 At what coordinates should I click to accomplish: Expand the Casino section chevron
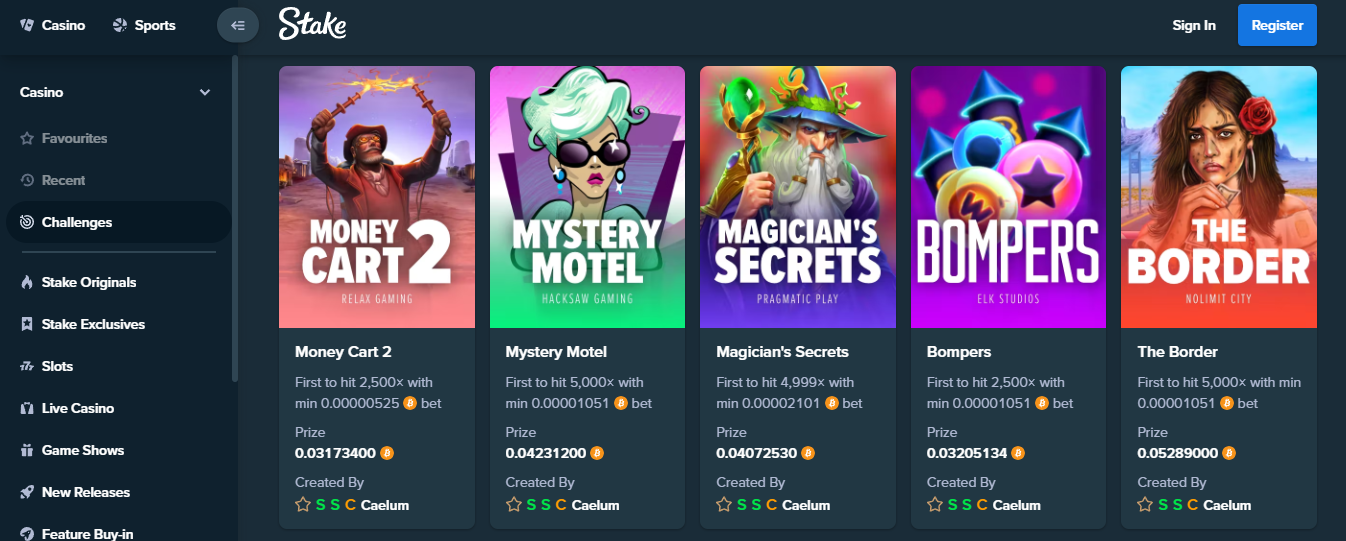click(x=205, y=92)
